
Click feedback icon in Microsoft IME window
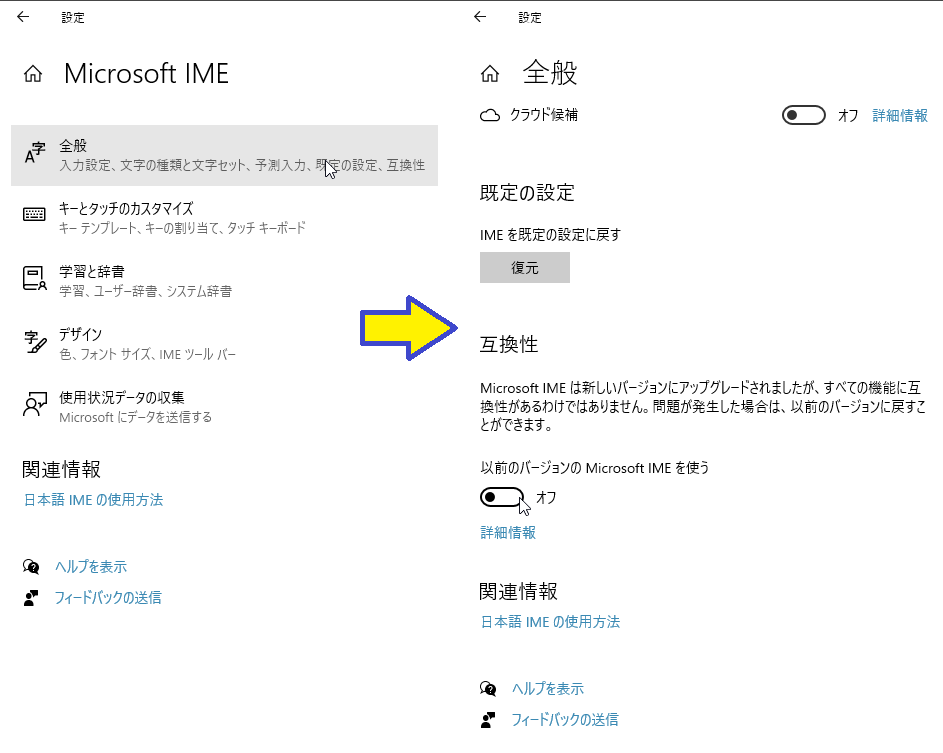pyautogui.click(x=31, y=598)
